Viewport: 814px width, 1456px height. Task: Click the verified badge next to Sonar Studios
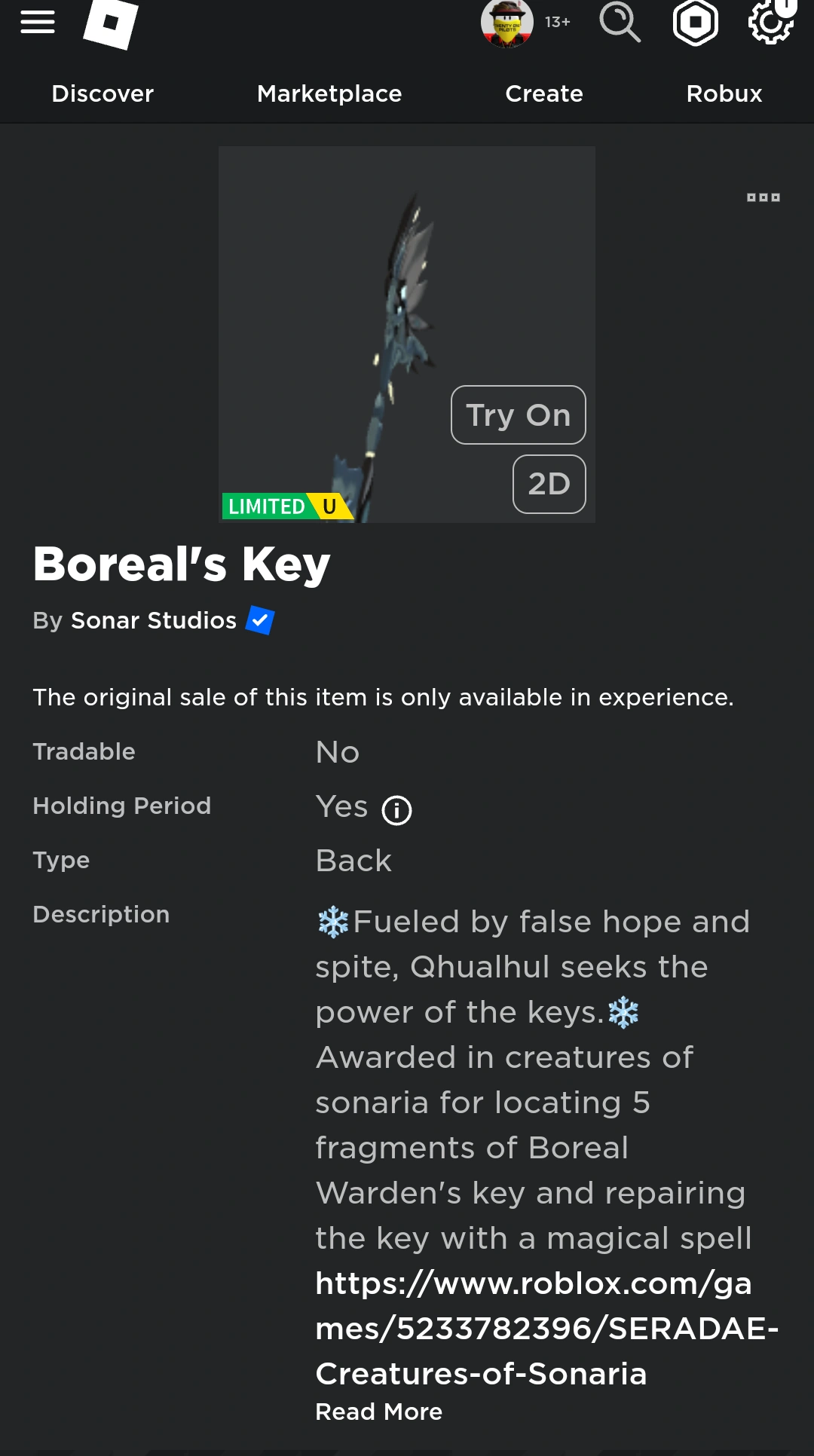pos(260,619)
